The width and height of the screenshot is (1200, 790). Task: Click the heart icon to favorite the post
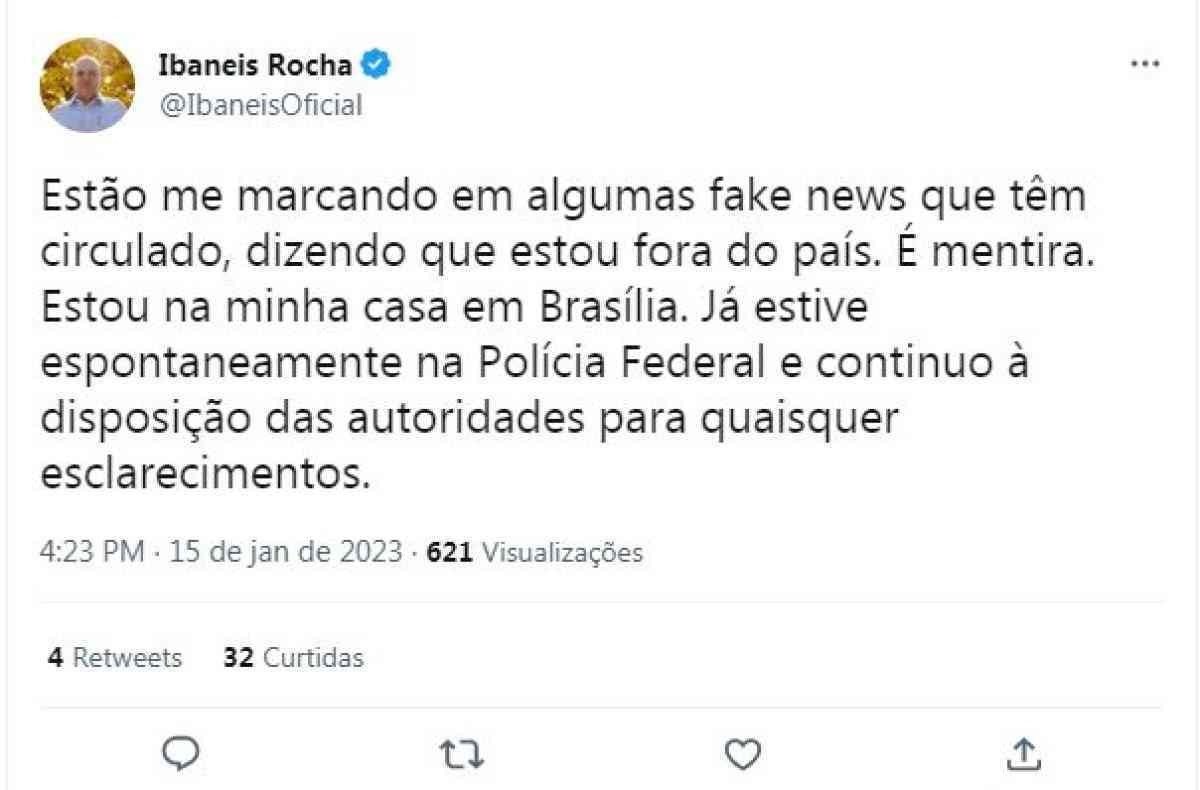[x=740, y=751]
